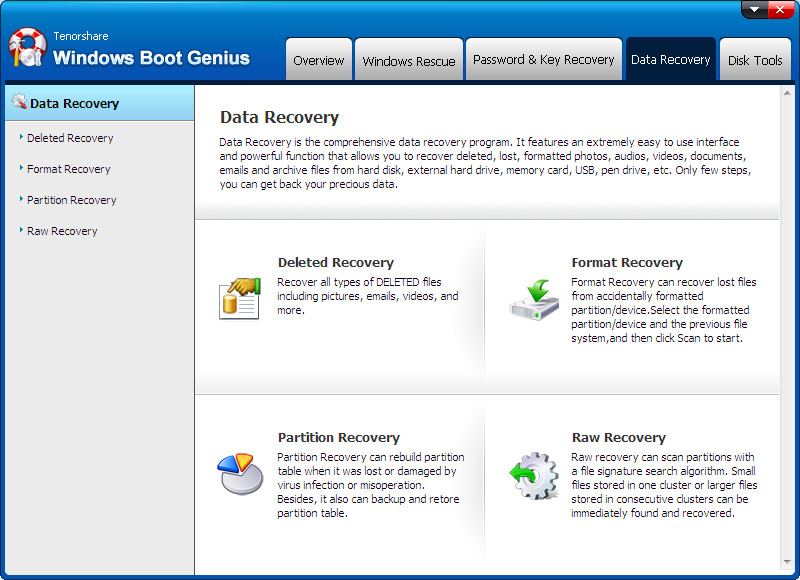800x580 pixels.
Task: Open the Disk Tools tab
Action: coord(755,60)
